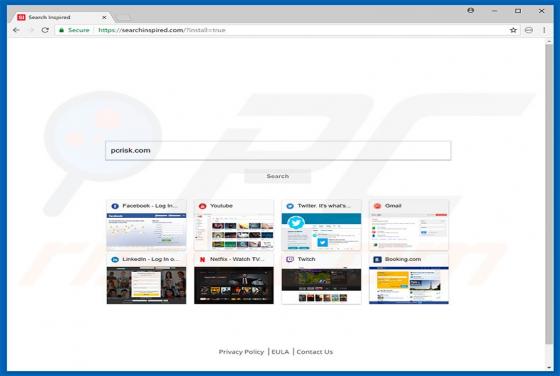Viewport: 560px width, 376px height.
Task: Open the Privacy Policy link
Action: pyautogui.click(x=241, y=352)
